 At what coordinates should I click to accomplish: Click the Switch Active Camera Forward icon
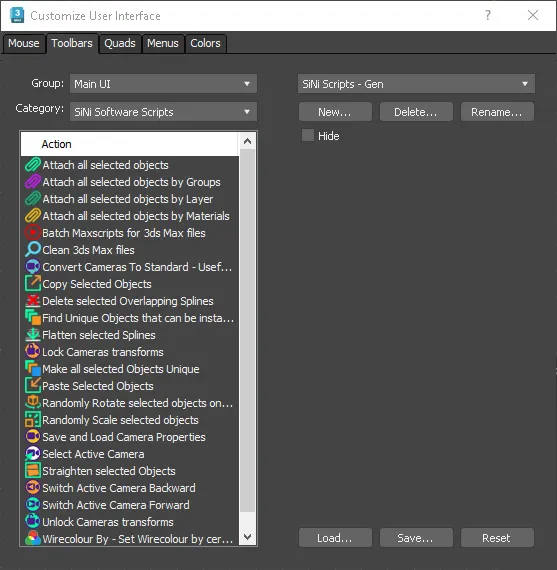[x=33, y=505]
